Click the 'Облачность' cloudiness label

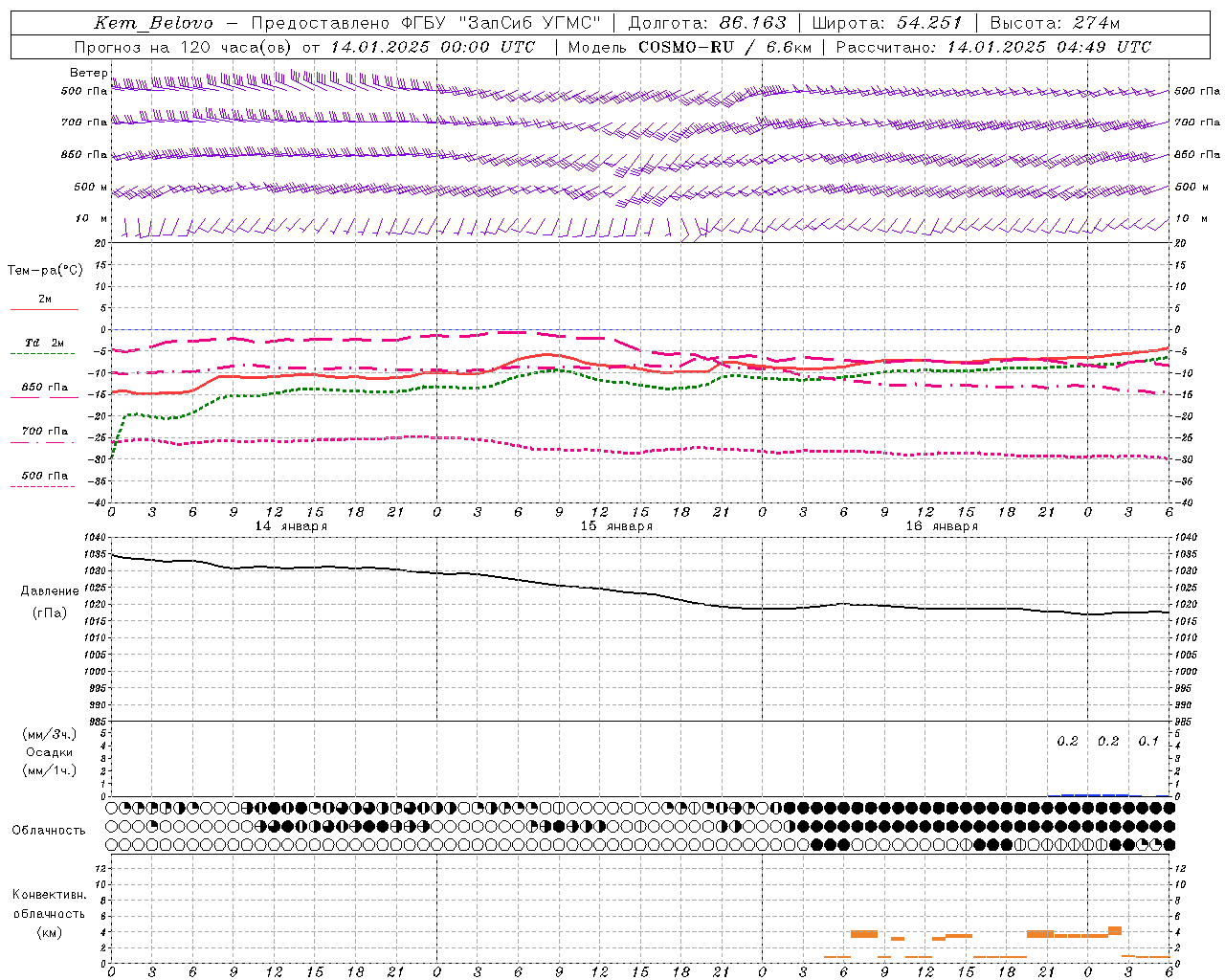click(x=49, y=830)
